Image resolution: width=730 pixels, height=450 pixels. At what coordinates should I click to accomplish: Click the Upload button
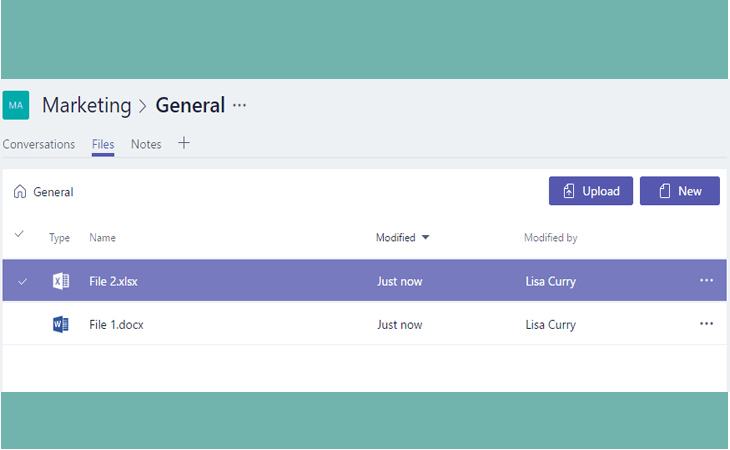pos(590,191)
